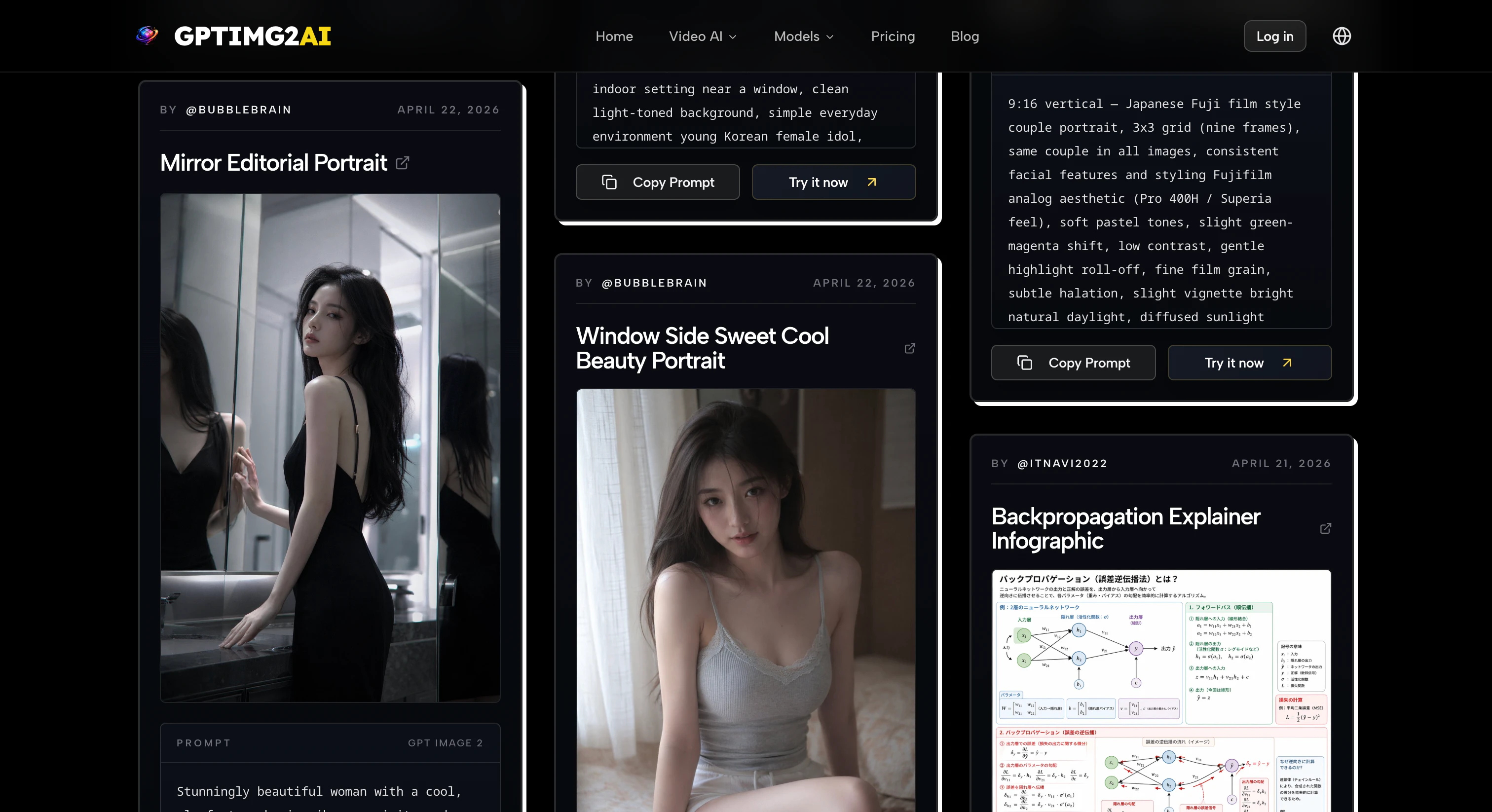Viewport: 1492px width, 812px height.
Task: Click the Log in button
Action: point(1274,36)
